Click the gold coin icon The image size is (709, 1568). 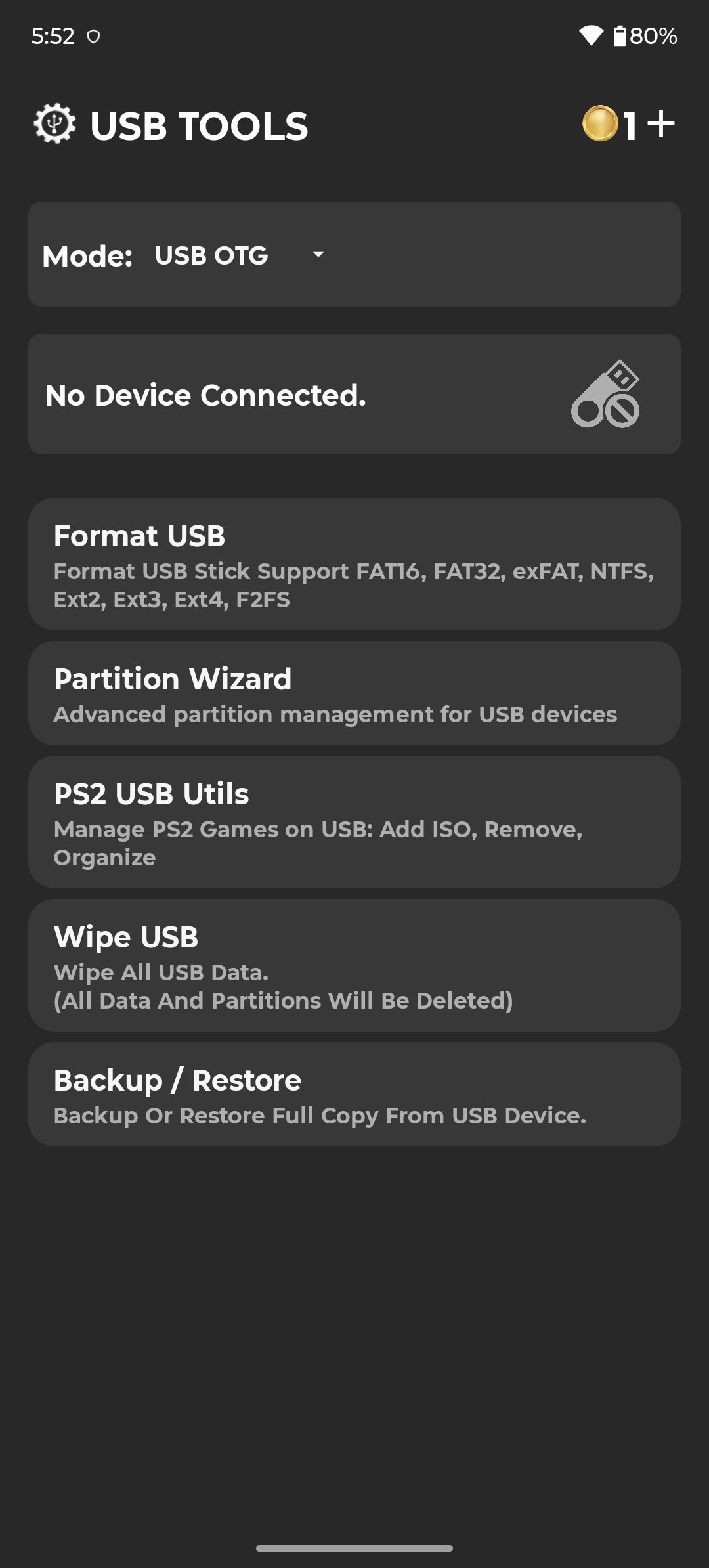[602, 125]
